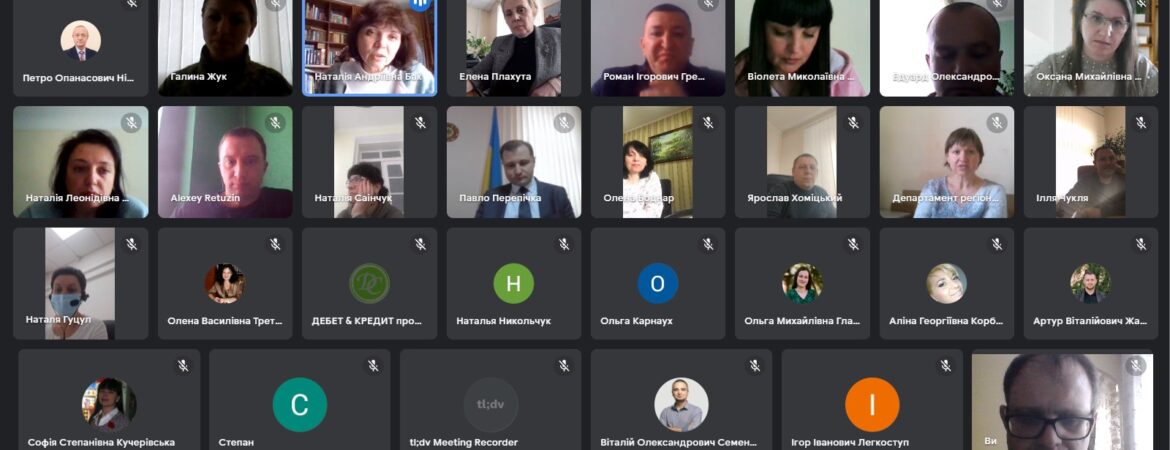
Task: Click the ДЕБЕТ & КРЕДИТ logo avatar
Action: click(369, 284)
